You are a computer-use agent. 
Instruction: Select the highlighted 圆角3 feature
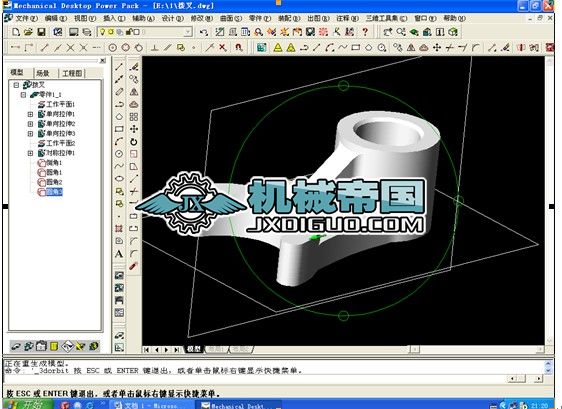pyautogui.click(x=50, y=192)
